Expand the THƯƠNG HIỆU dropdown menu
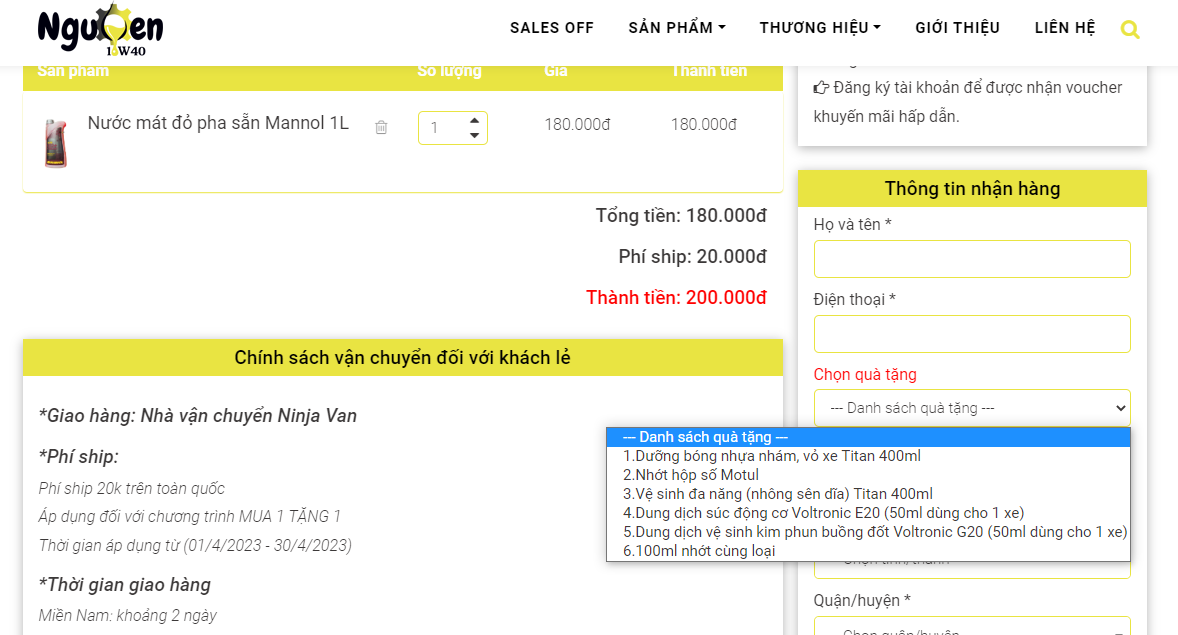1178x635 pixels. [820, 28]
